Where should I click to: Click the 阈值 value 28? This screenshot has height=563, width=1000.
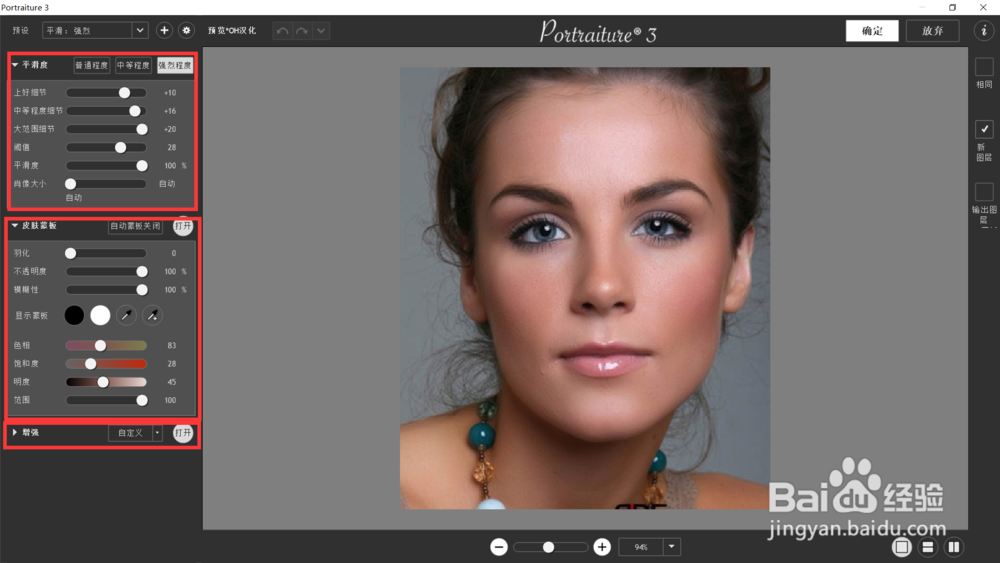point(172,147)
